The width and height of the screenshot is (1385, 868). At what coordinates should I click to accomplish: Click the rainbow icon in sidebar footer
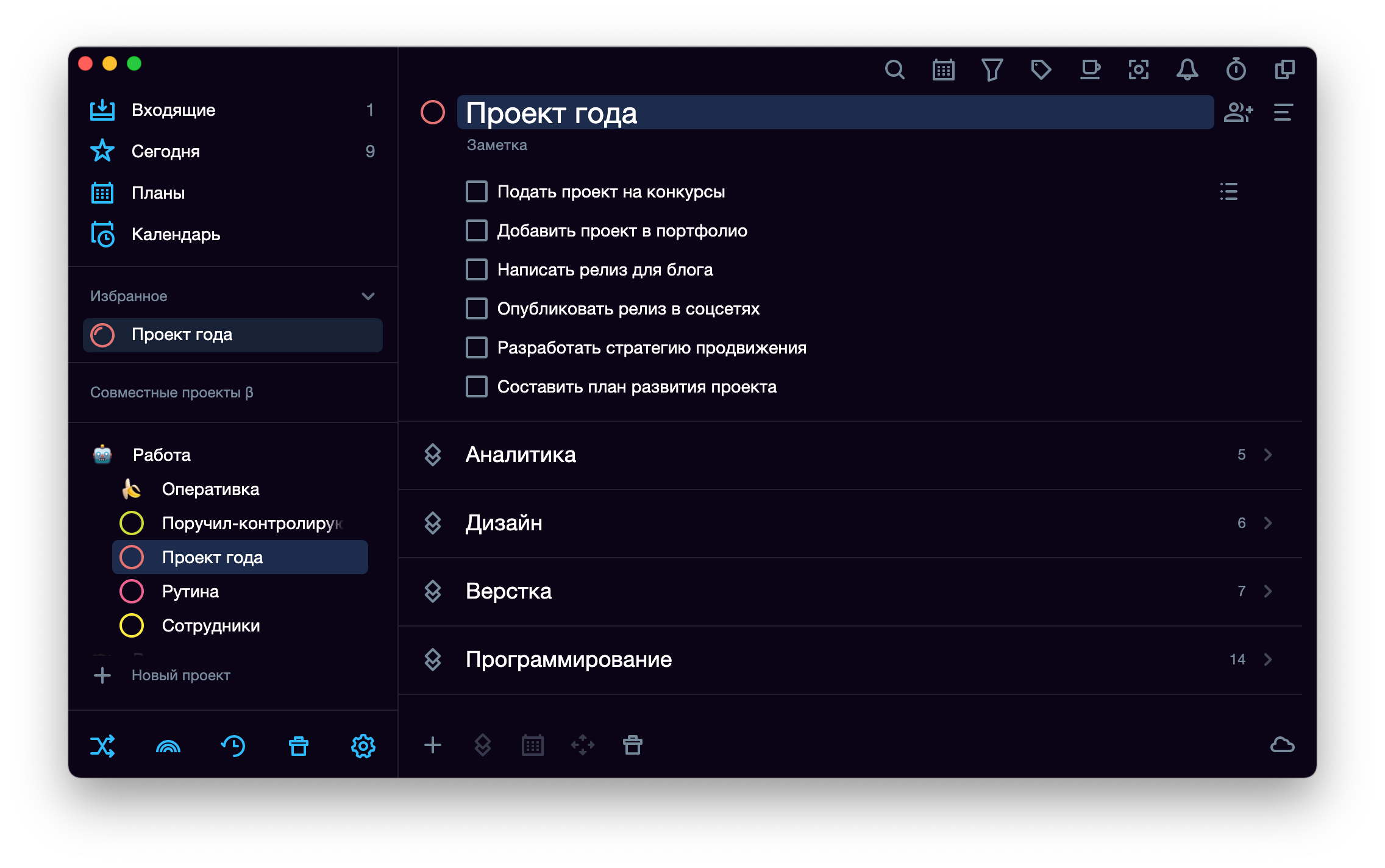(x=168, y=746)
